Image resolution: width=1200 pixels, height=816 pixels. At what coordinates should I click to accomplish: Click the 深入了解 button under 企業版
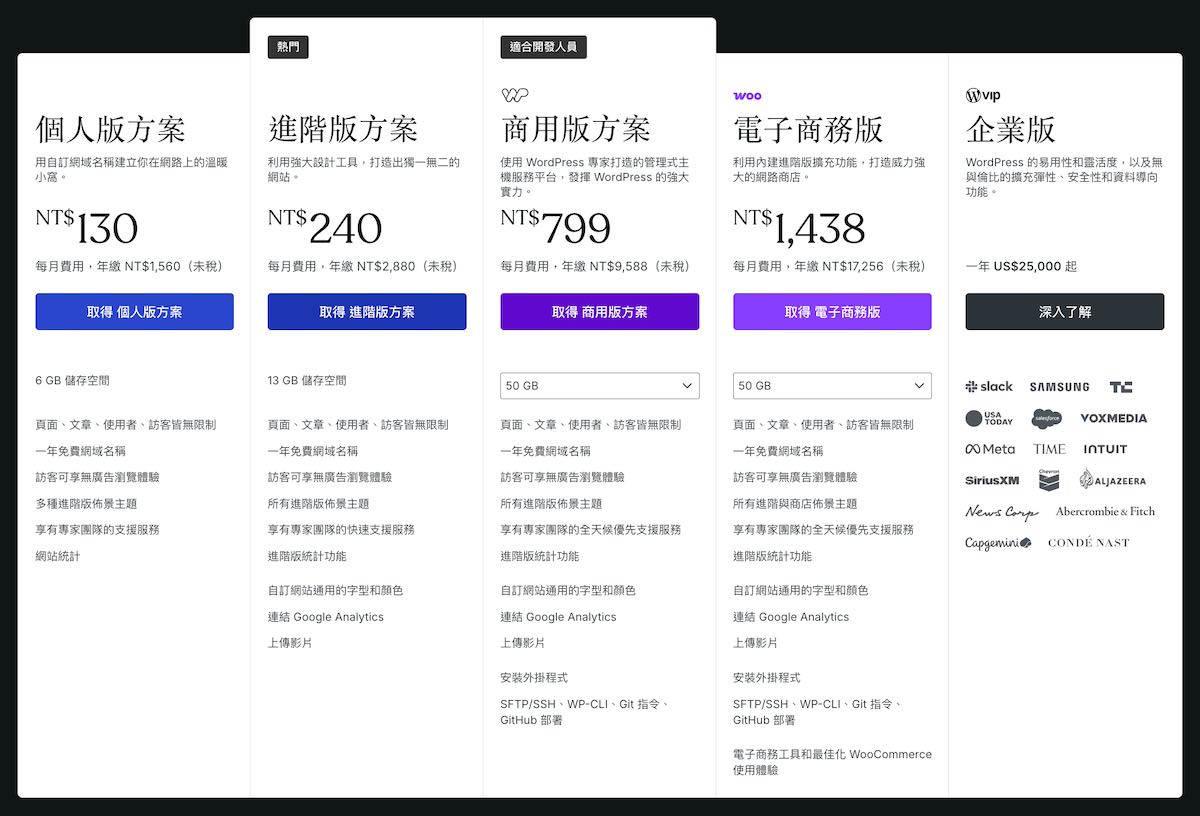click(x=1064, y=311)
